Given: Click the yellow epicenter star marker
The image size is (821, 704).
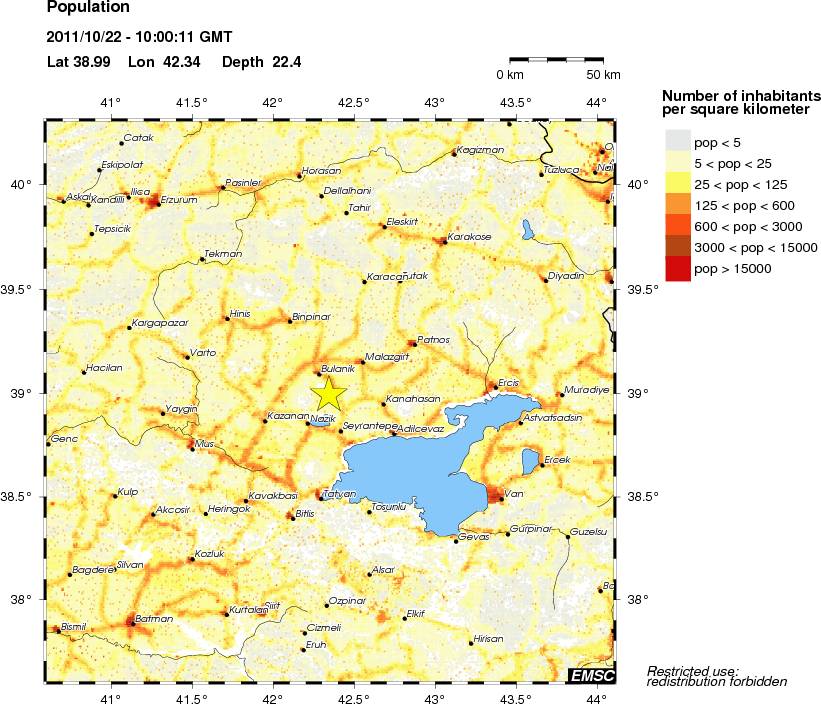Looking at the screenshot, I should tap(329, 395).
